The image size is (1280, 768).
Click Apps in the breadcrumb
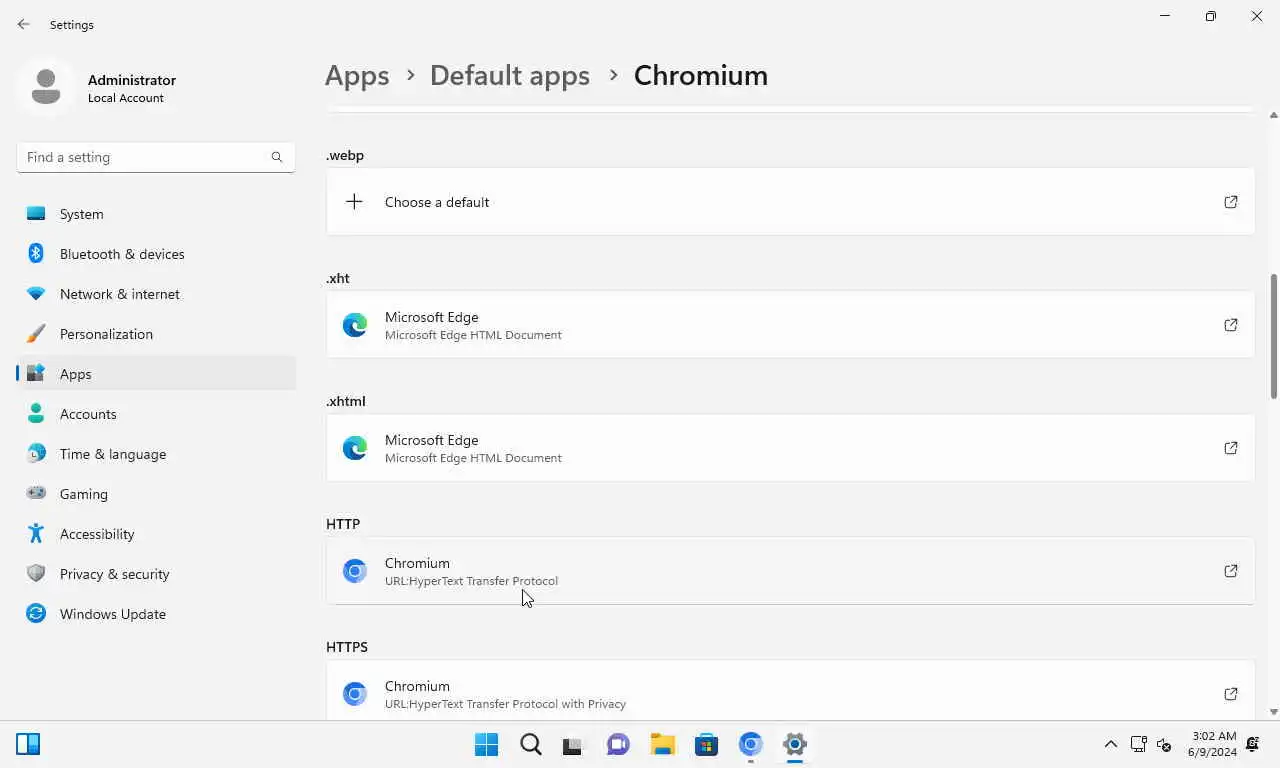click(x=357, y=75)
